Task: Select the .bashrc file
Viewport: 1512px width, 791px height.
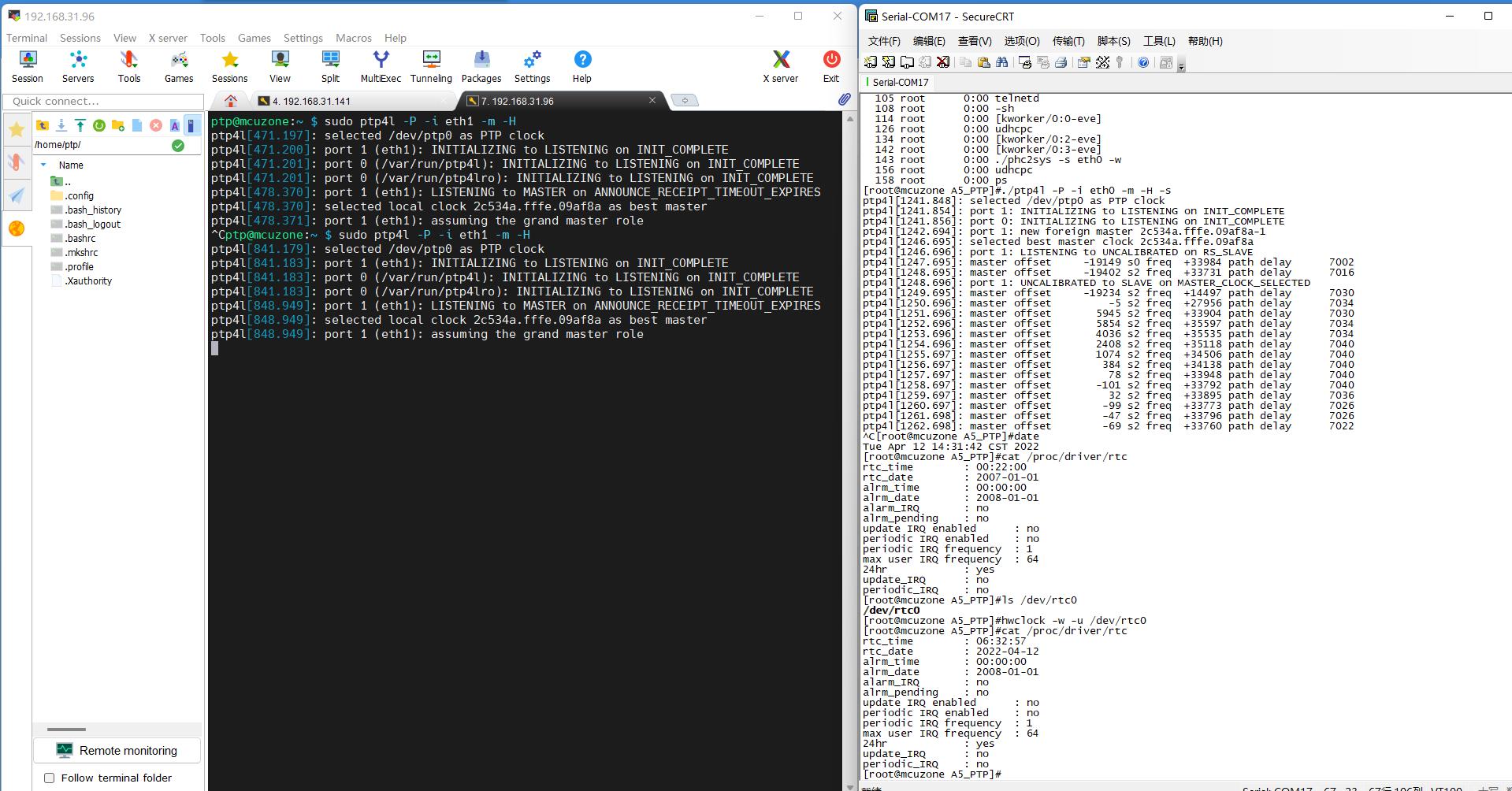Action: 72,238
